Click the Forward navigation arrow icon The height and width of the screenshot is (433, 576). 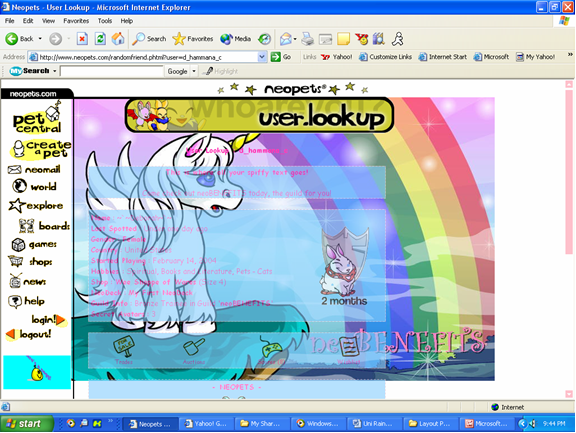[x=55, y=39]
